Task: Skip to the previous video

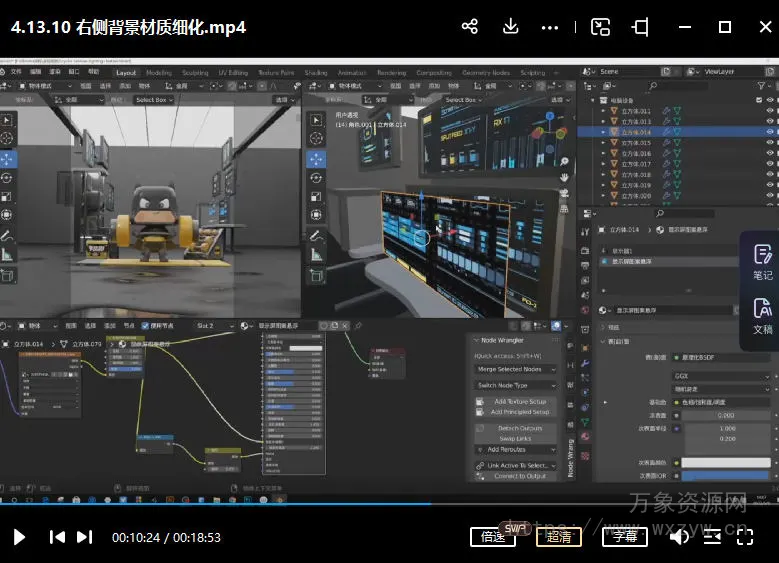Action: 57,537
